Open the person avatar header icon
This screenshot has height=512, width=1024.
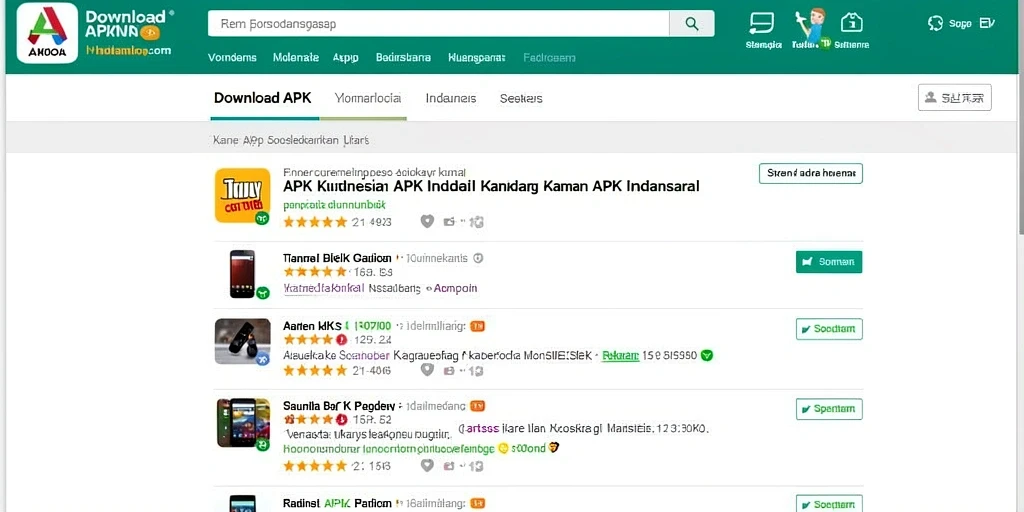coord(810,29)
